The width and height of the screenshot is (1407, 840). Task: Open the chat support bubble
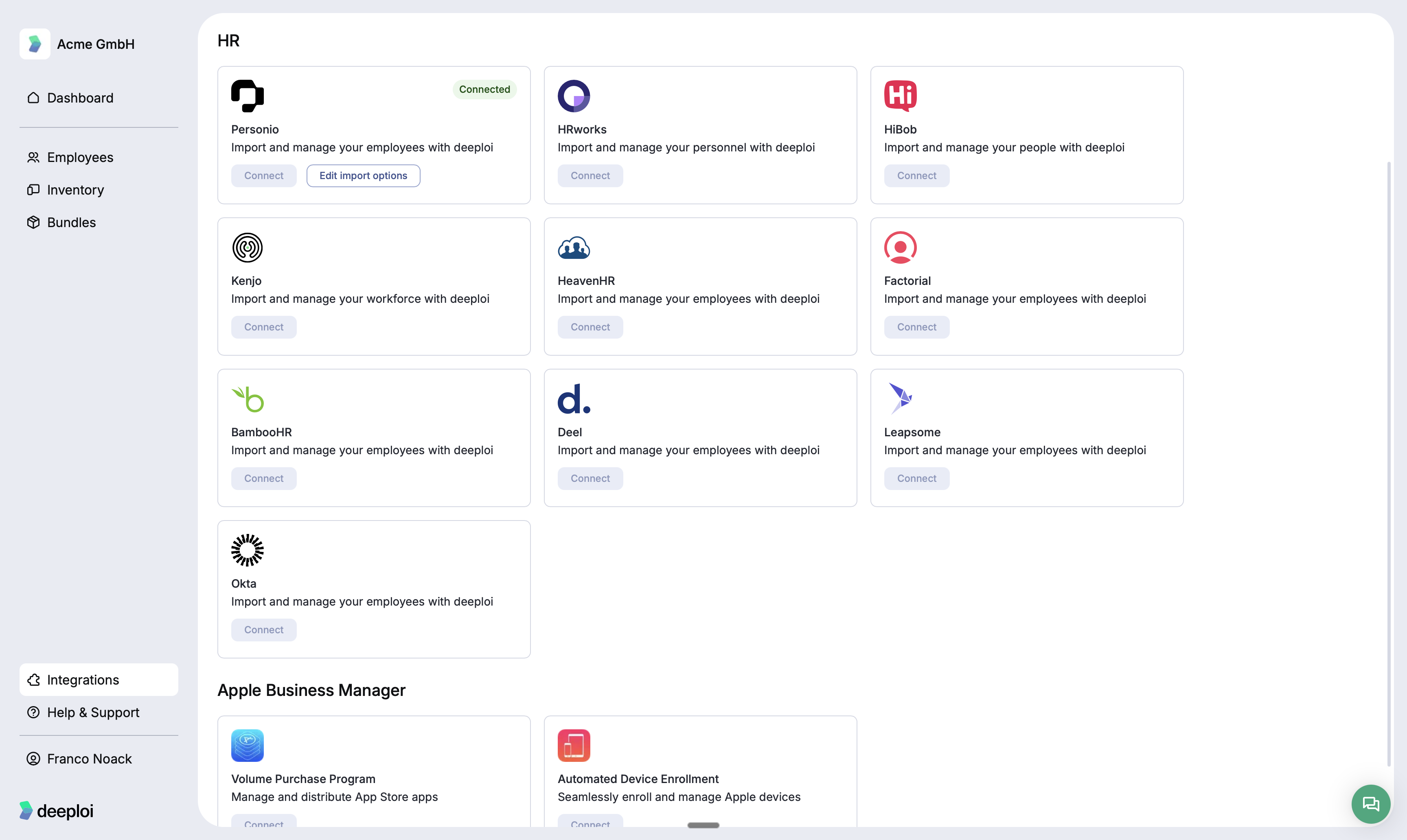tap(1371, 804)
